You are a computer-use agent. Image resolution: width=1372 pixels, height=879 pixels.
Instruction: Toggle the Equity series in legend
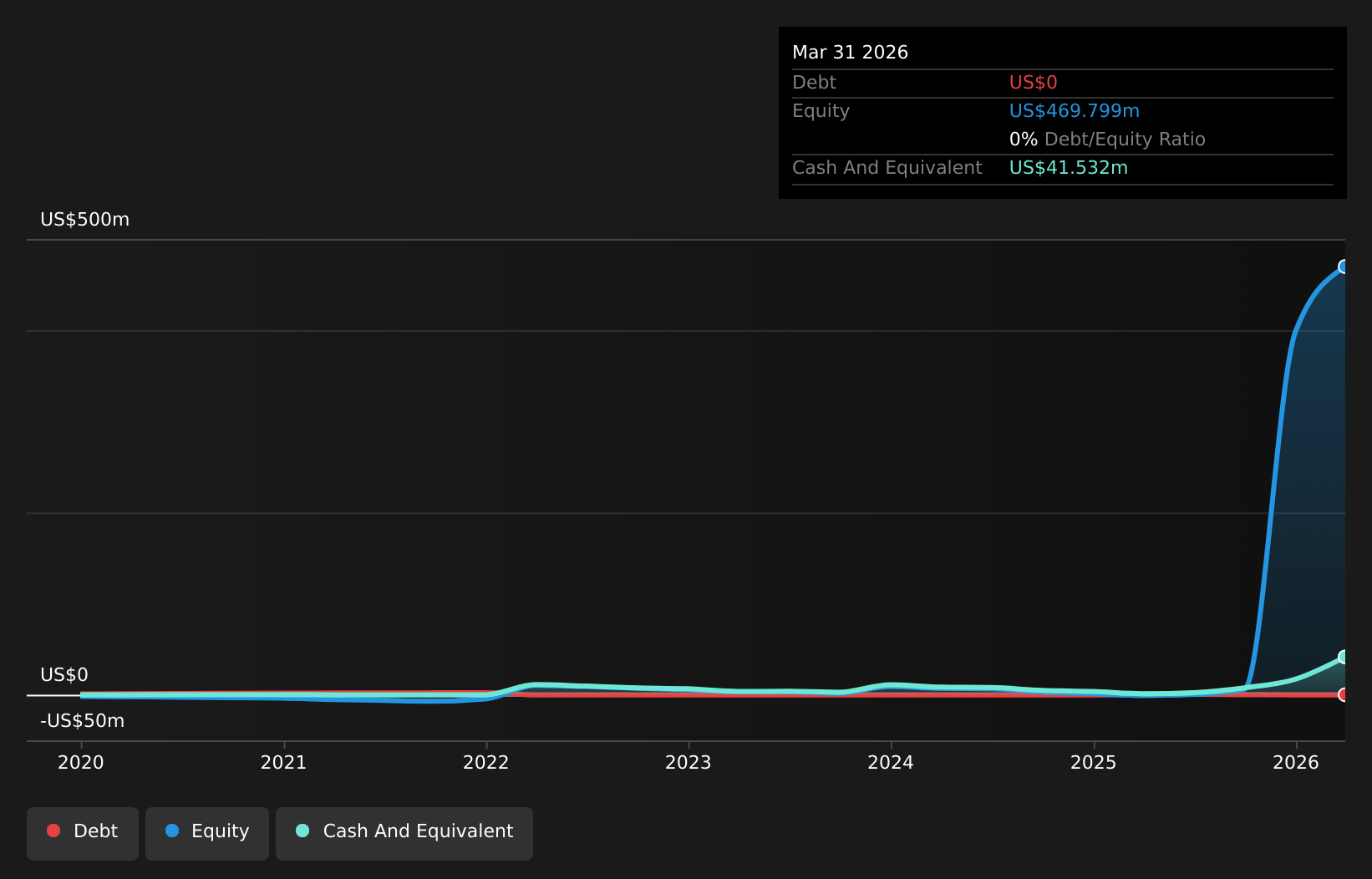(x=207, y=833)
